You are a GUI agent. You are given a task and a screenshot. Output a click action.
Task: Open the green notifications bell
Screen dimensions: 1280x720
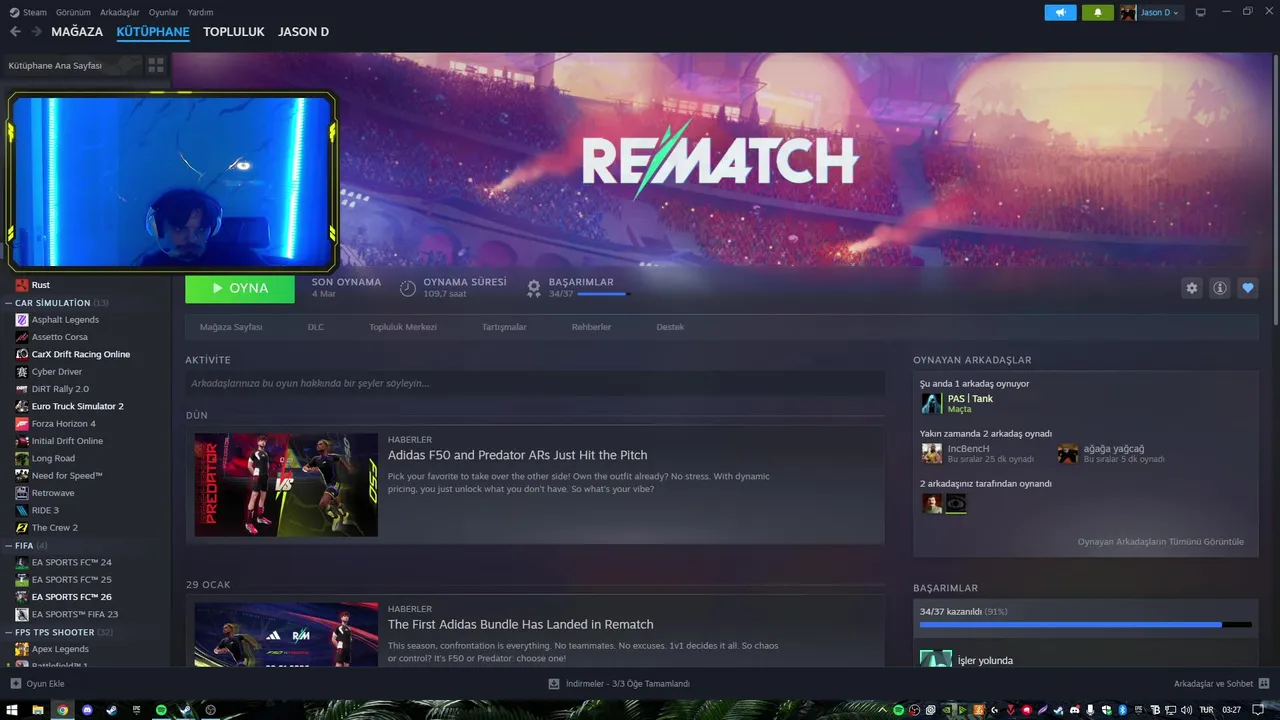1097,12
